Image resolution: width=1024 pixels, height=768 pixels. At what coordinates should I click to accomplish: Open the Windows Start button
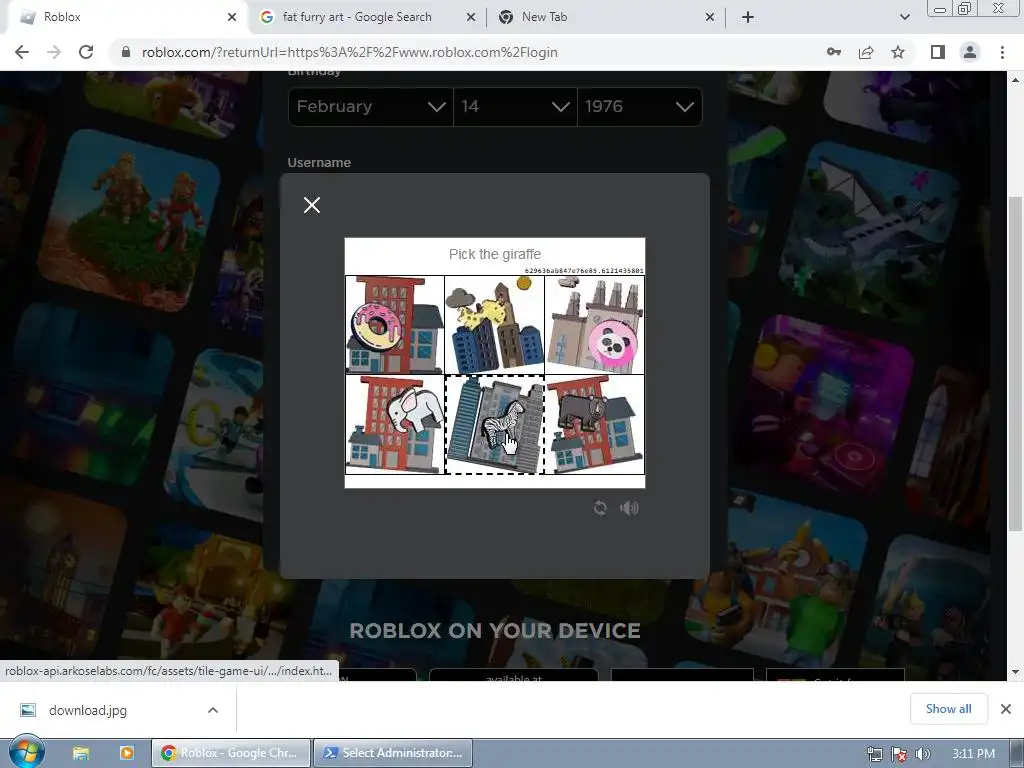click(x=25, y=752)
